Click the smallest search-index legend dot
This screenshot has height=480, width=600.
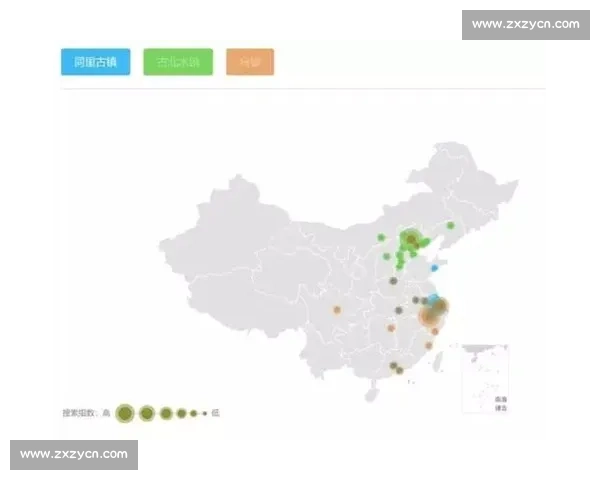point(205,413)
